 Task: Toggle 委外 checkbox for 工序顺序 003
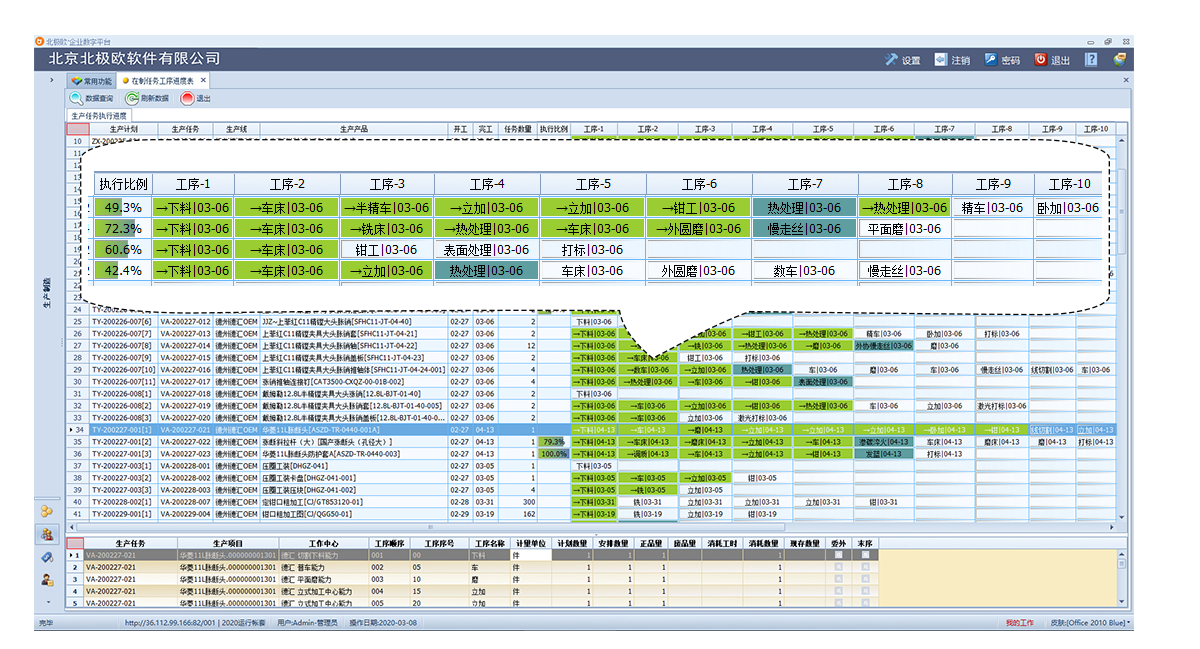tap(838, 579)
